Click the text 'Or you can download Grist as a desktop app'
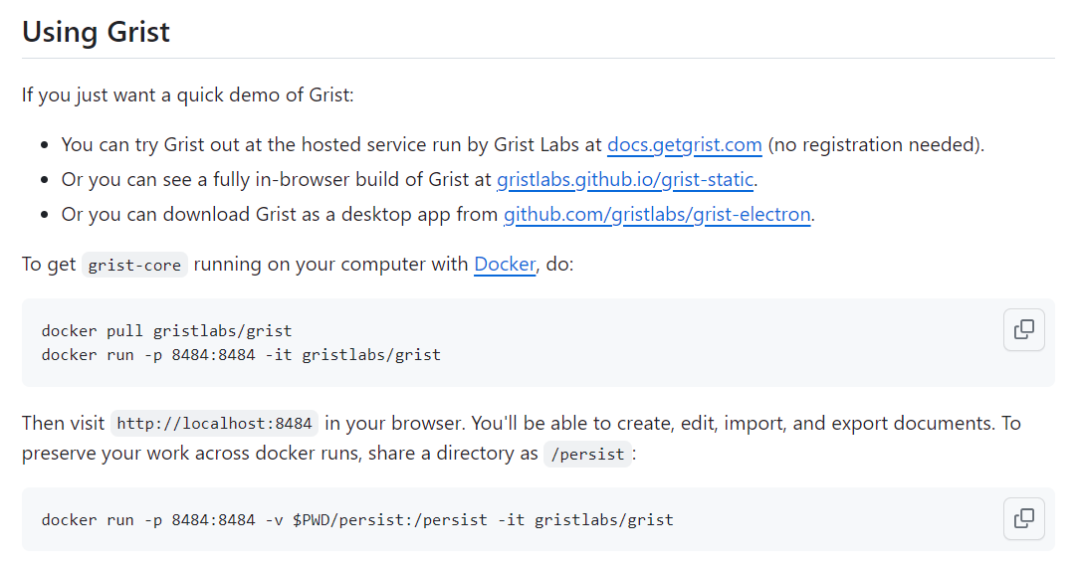 tap(256, 215)
